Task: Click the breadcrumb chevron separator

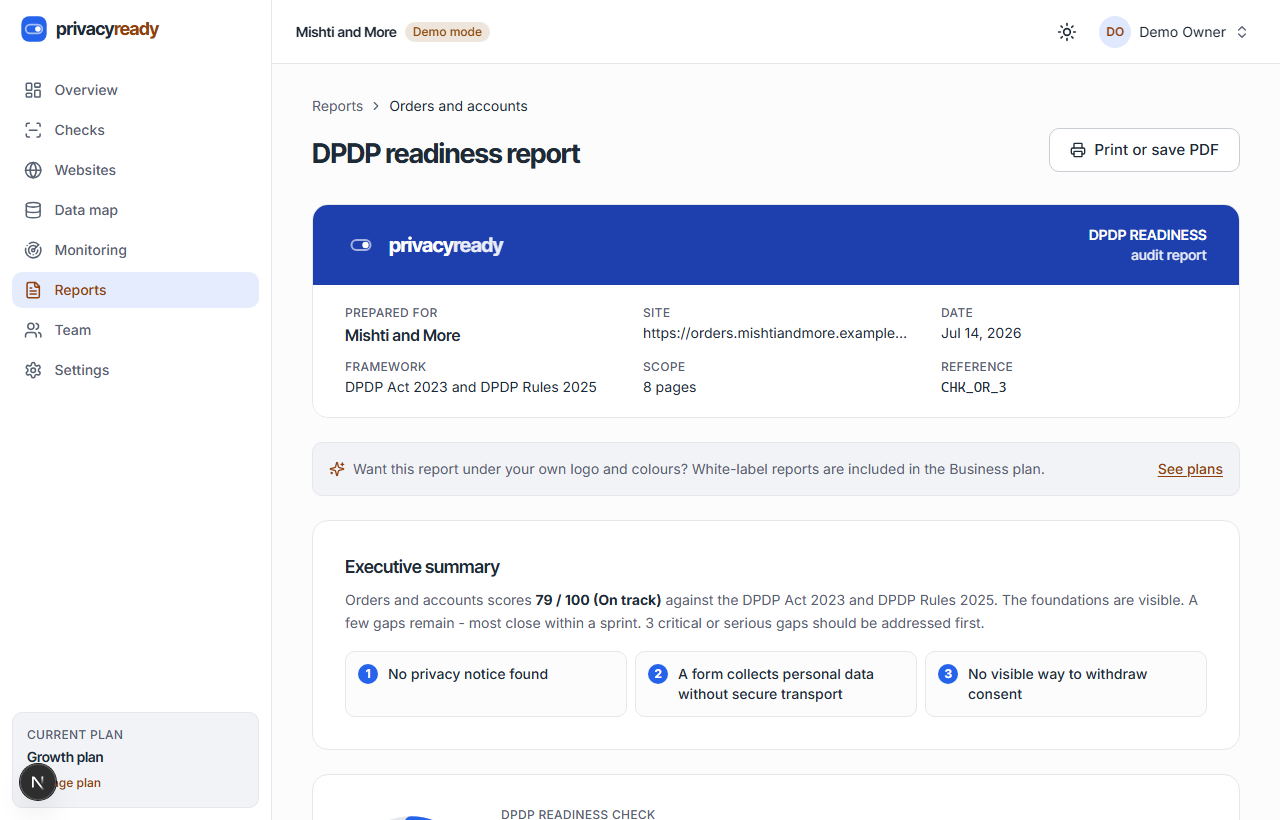Action: [x=376, y=106]
